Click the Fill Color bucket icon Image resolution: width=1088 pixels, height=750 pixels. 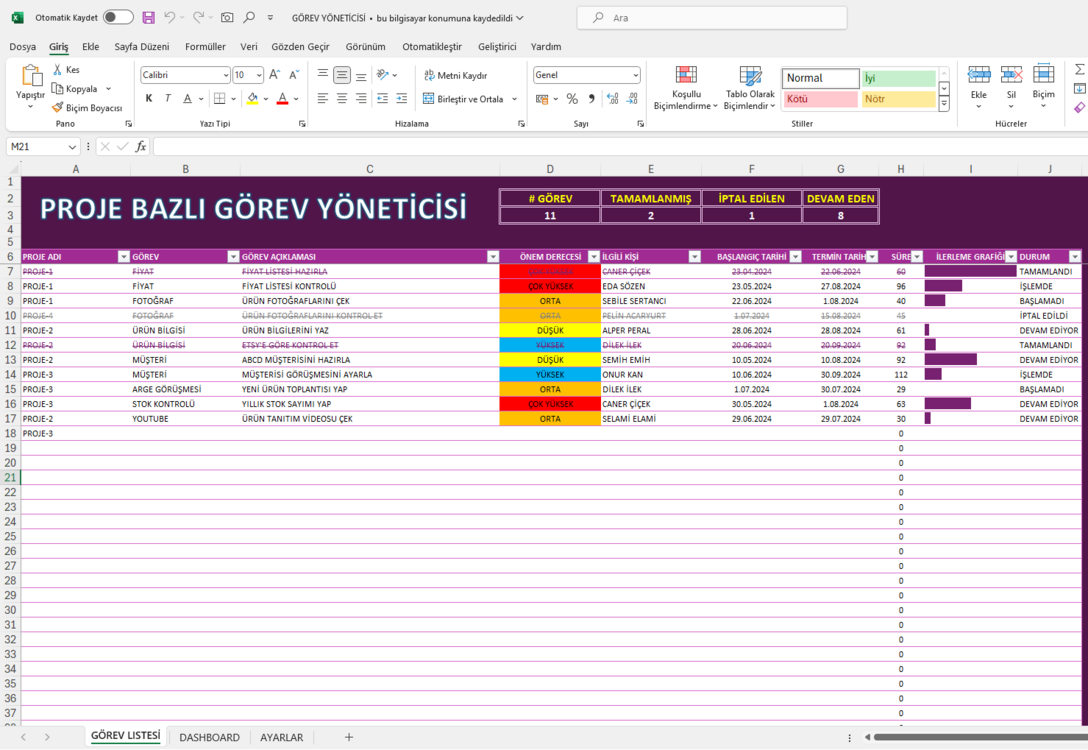[253, 99]
